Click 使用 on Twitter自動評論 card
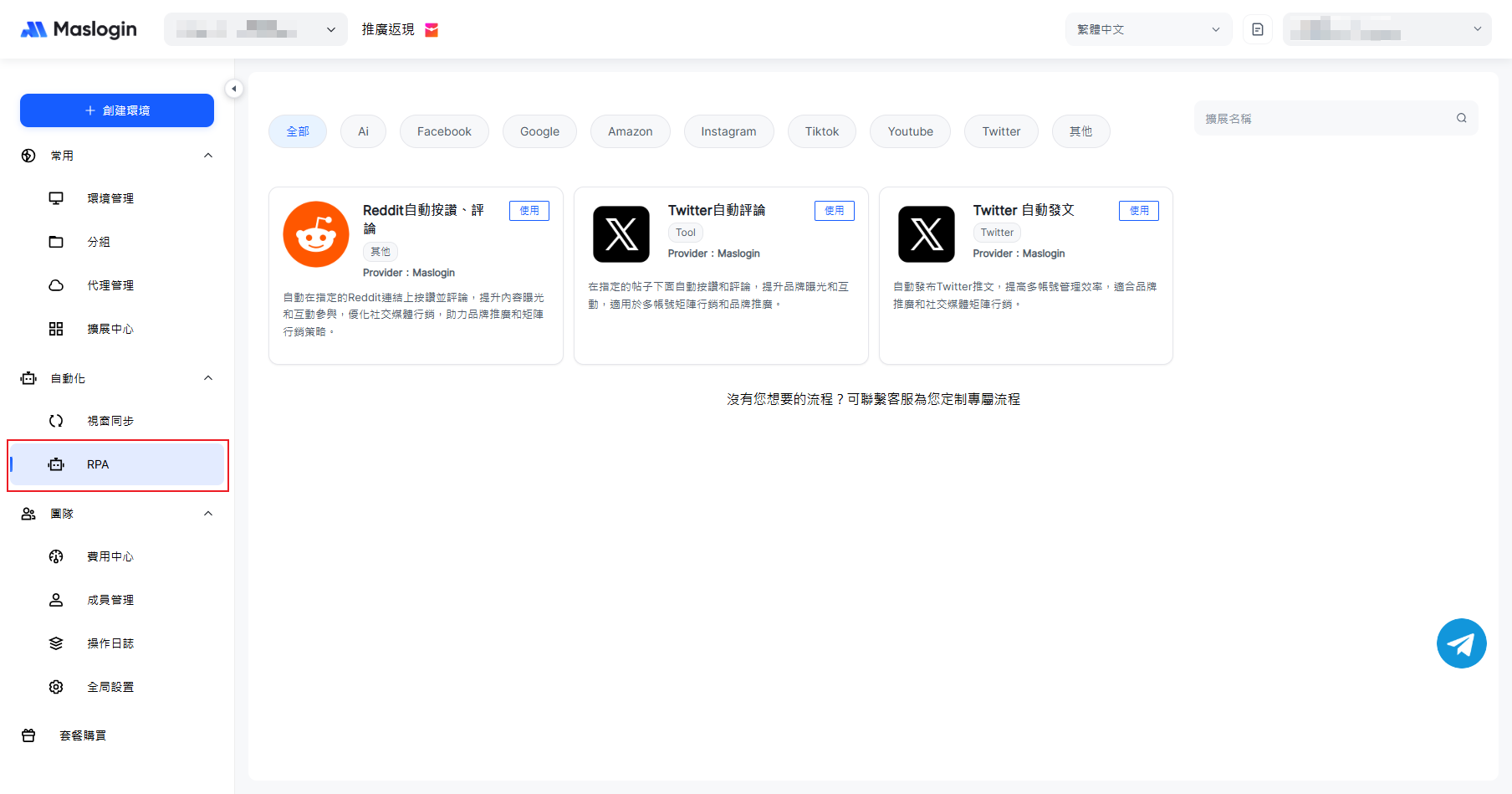This screenshot has height=794, width=1512. click(834, 211)
